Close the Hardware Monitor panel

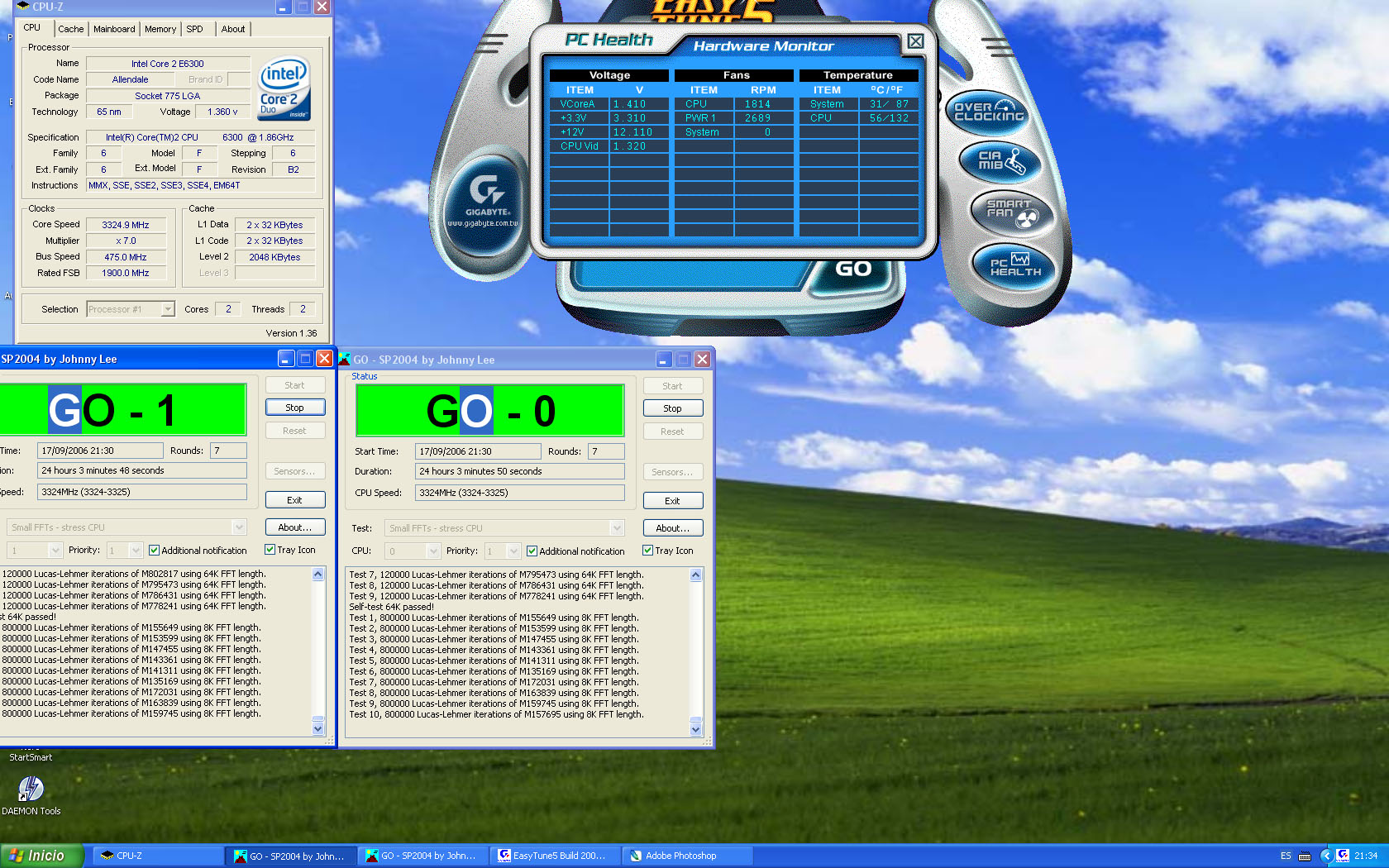[915, 41]
